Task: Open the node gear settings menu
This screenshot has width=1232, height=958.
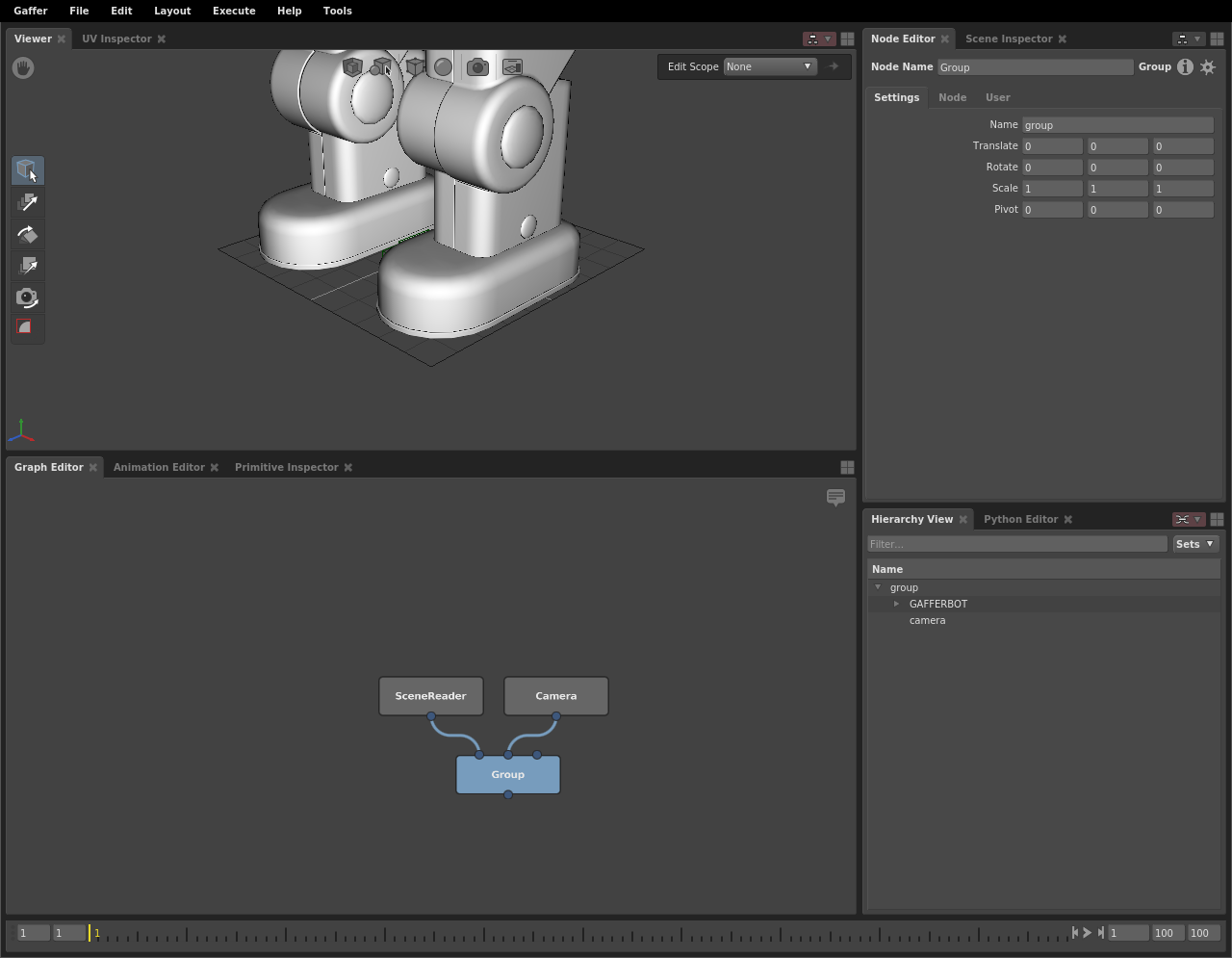Action: (1208, 66)
